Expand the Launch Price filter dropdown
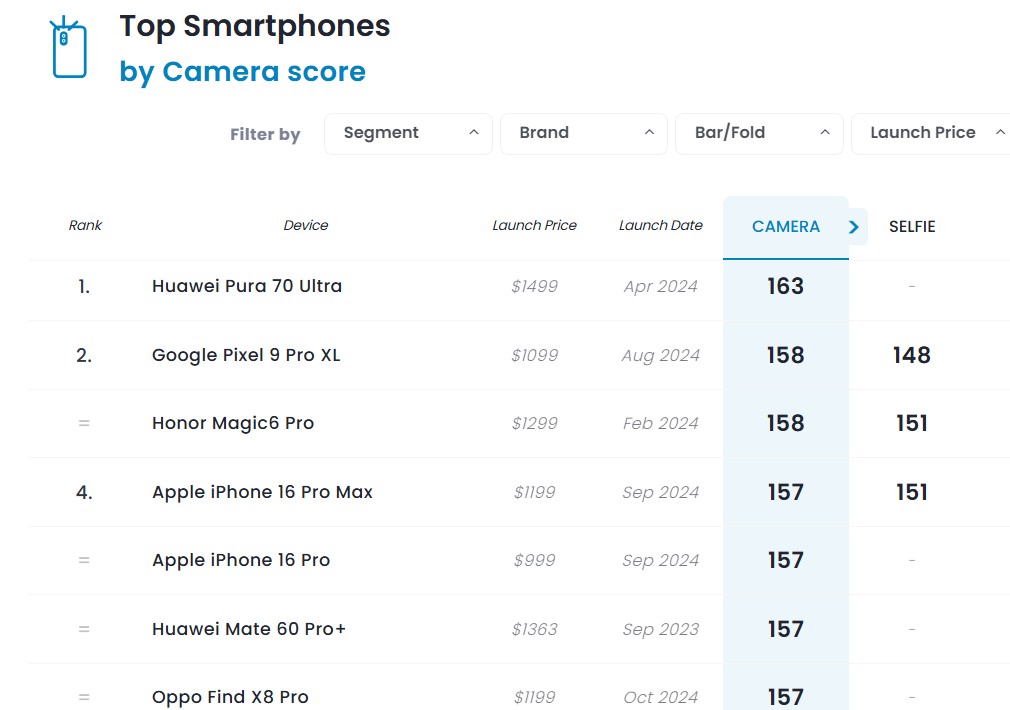 (930, 133)
